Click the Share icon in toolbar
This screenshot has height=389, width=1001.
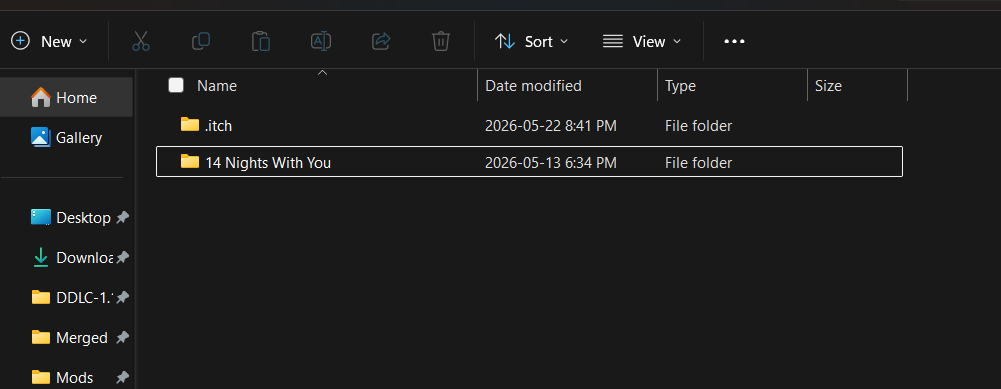point(380,42)
